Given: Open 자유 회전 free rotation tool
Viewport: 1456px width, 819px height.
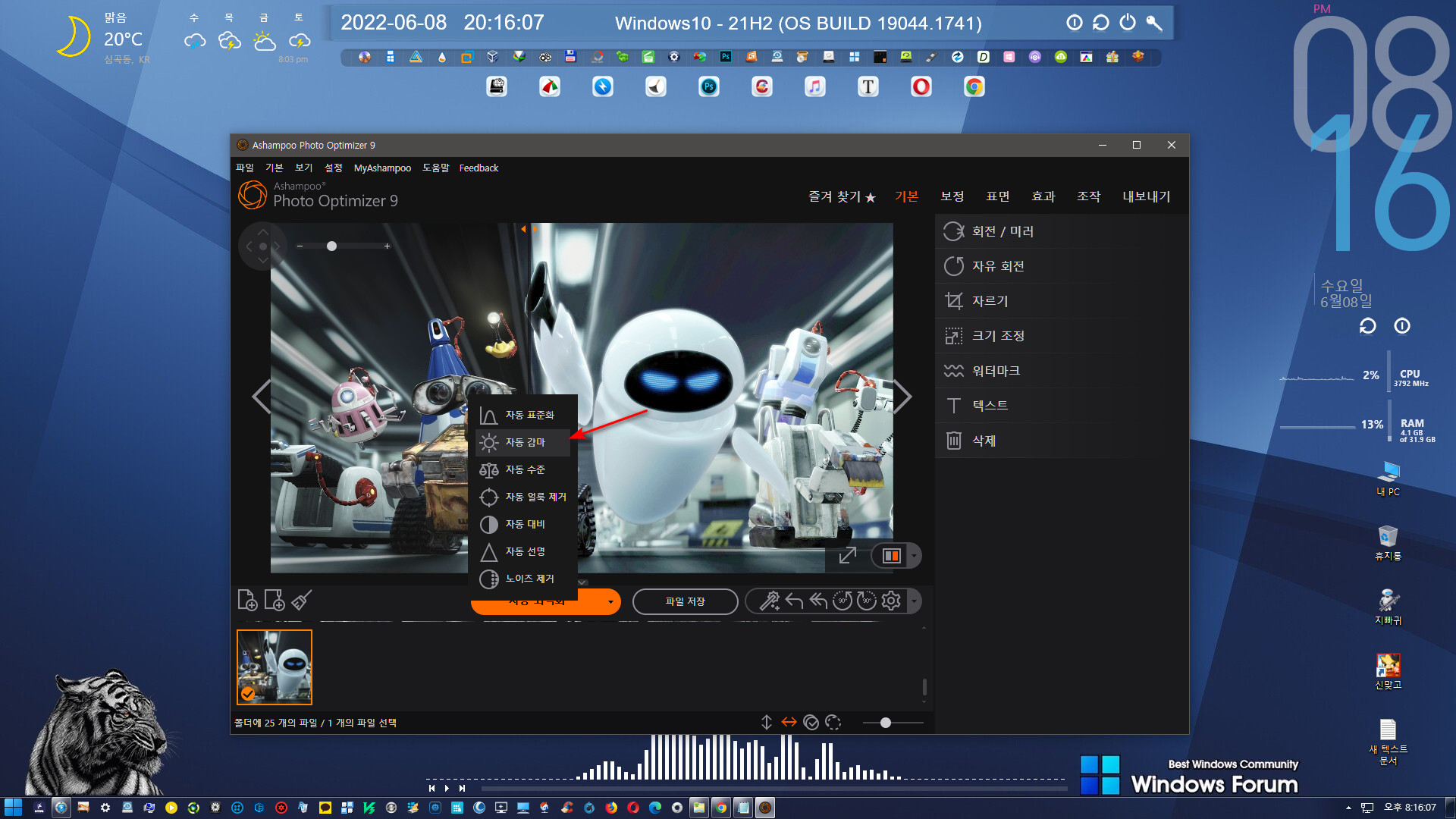Looking at the screenshot, I should [x=1062, y=266].
